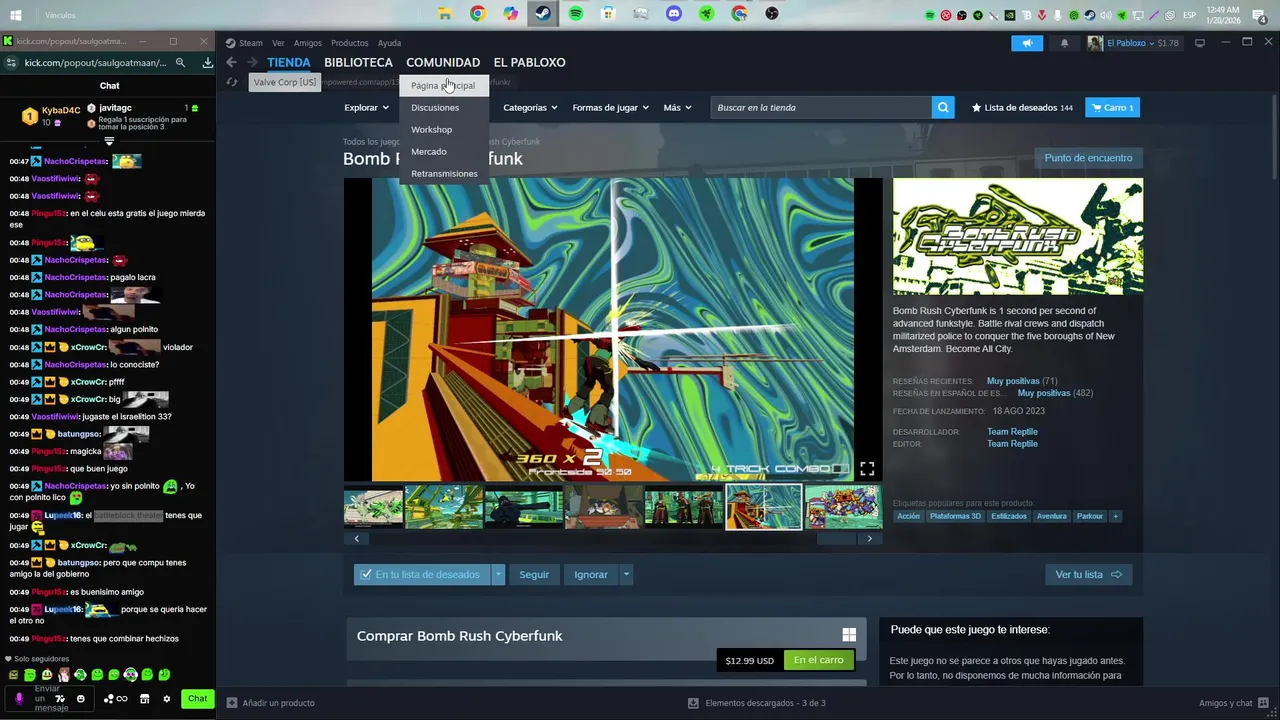The image size is (1280, 720).
Task: Expand the Formas de jugar dropdown
Action: [x=610, y=107]
